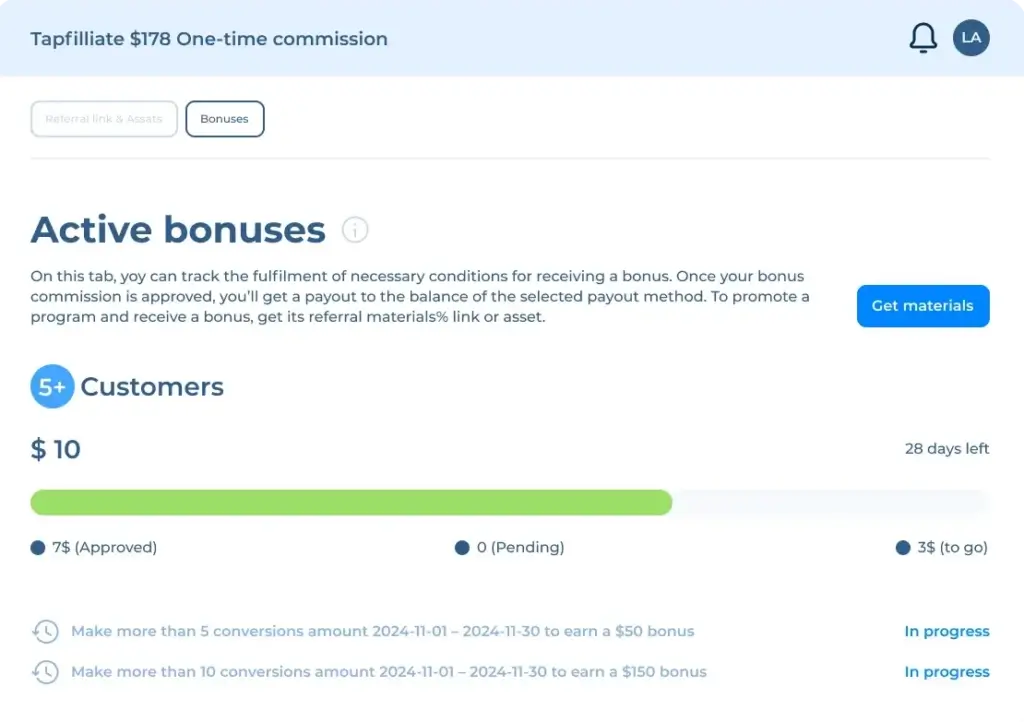Click the Approved legend dot
This screenshot has height=722, width=1024.
coord(36,547)
